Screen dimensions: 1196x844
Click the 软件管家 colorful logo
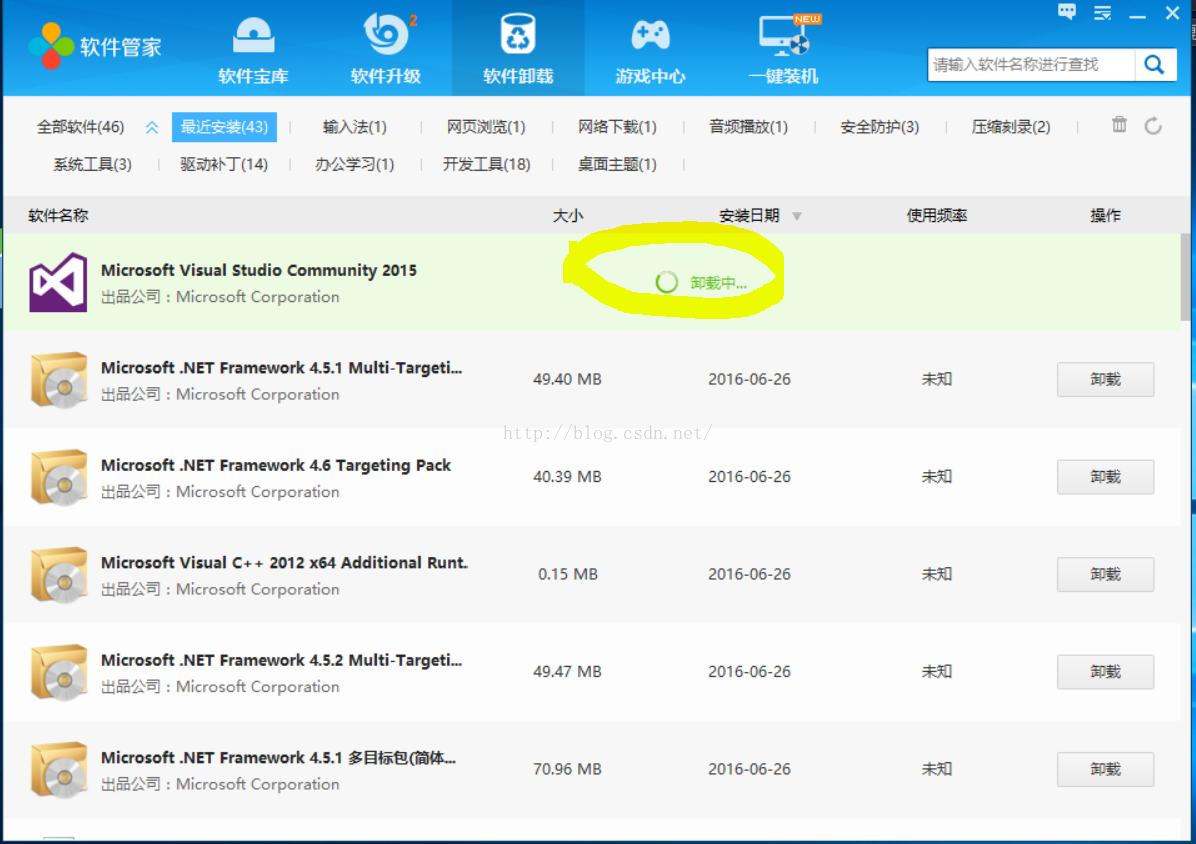(51, 46)
